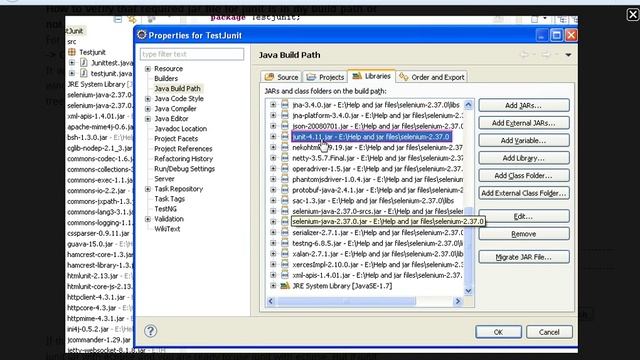Expand the Resource tree node
This screenshot has height=360, width=640.
[148, 69]
